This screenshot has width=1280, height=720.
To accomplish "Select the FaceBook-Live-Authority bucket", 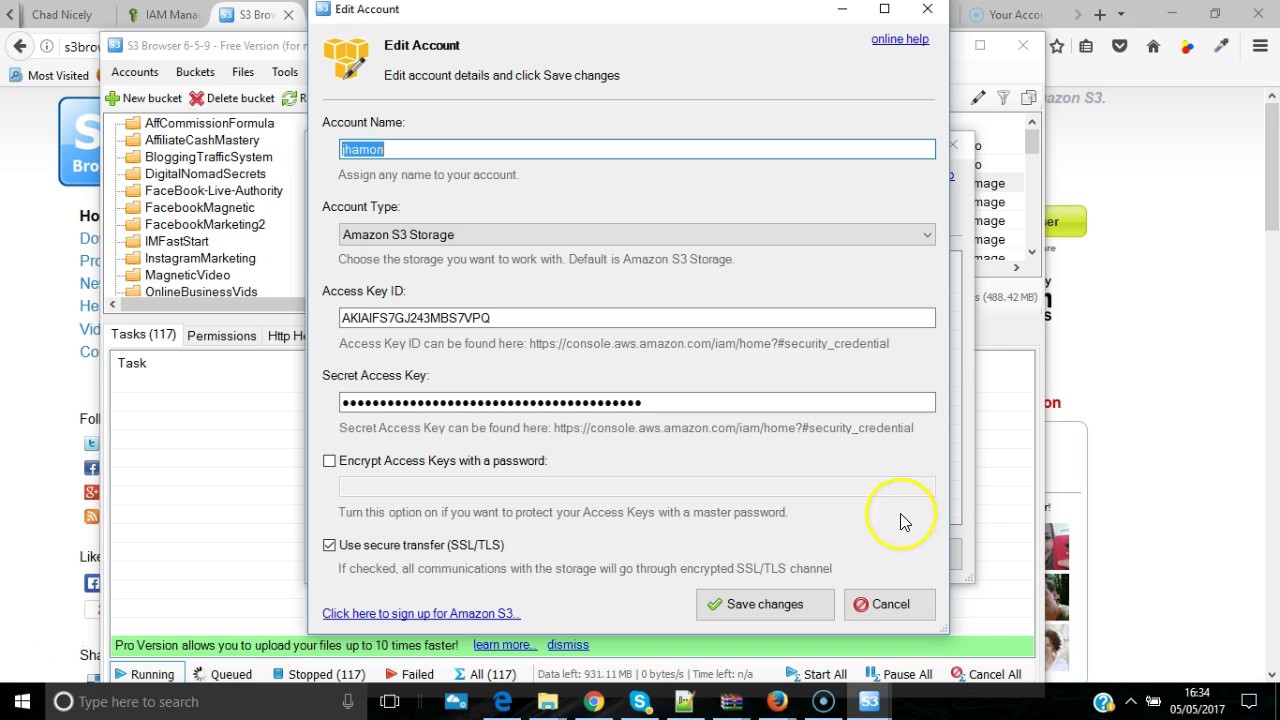I will [214, 190].
